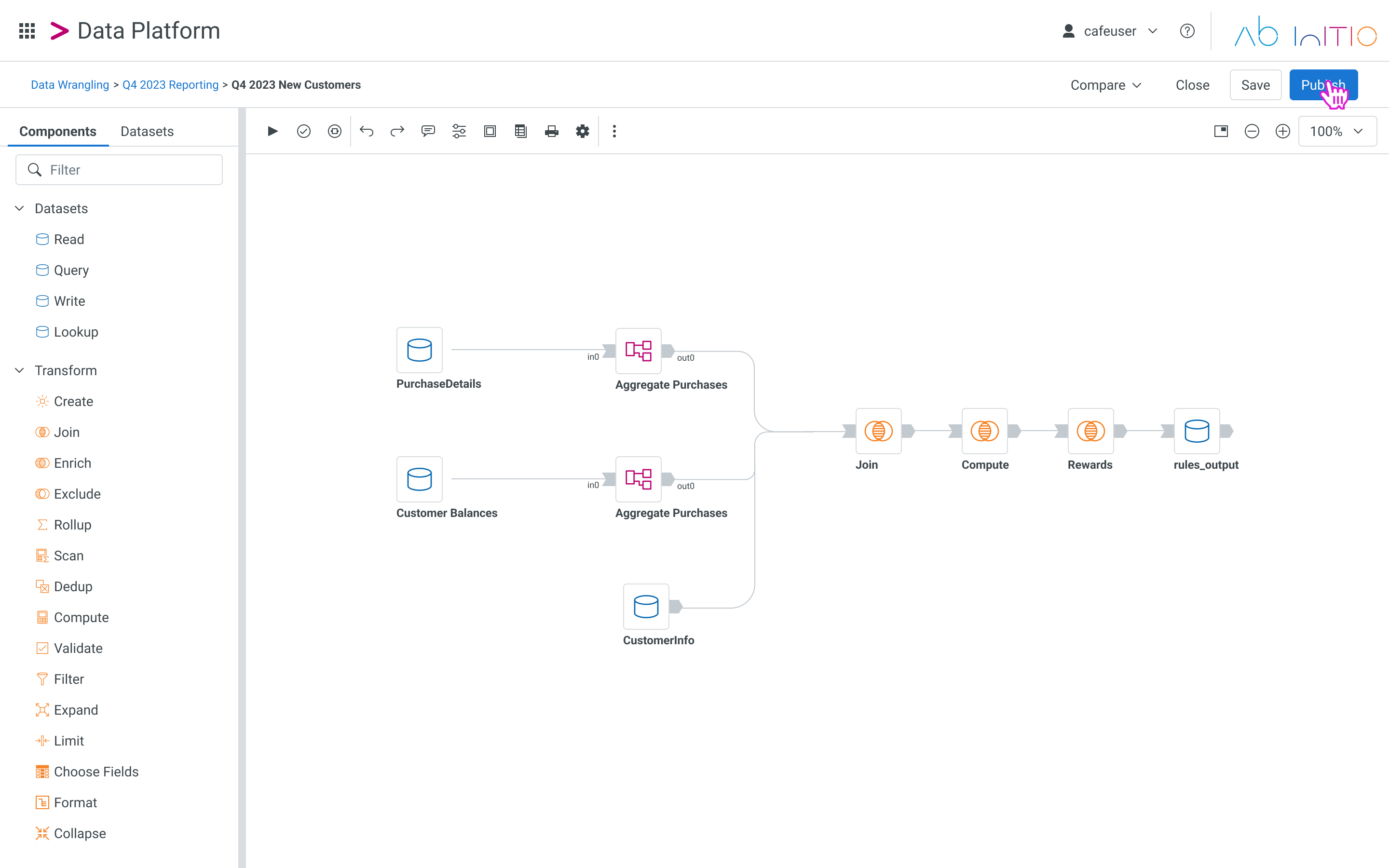Open the cafeuser account menu
This screenshot has width=1389, height=868.
[x=1109, y=31]
